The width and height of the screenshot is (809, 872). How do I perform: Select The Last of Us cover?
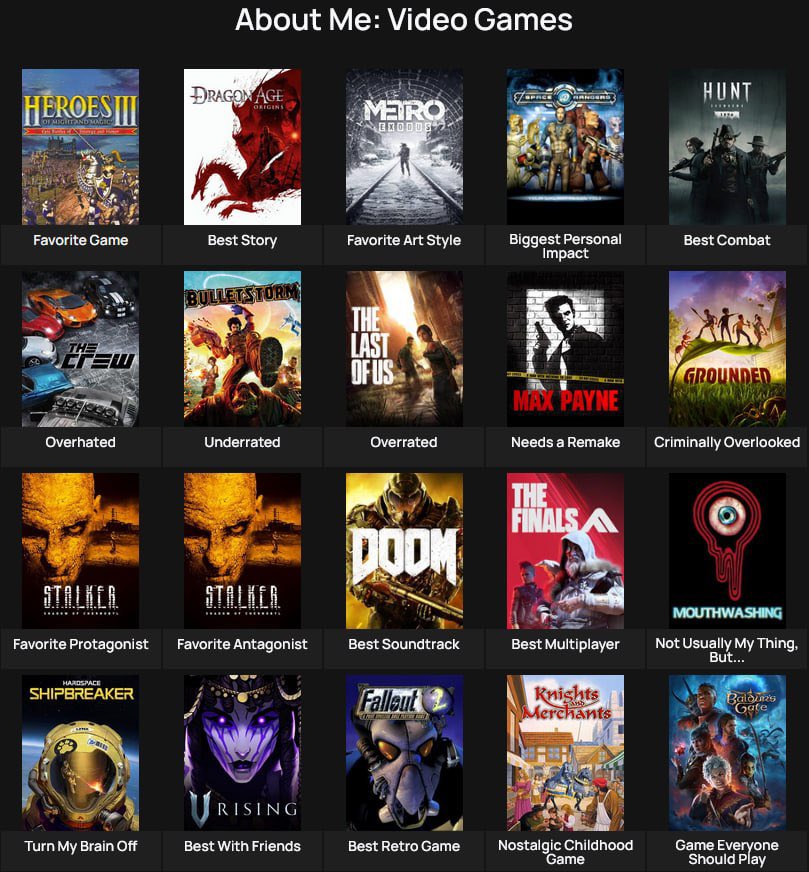404,349
